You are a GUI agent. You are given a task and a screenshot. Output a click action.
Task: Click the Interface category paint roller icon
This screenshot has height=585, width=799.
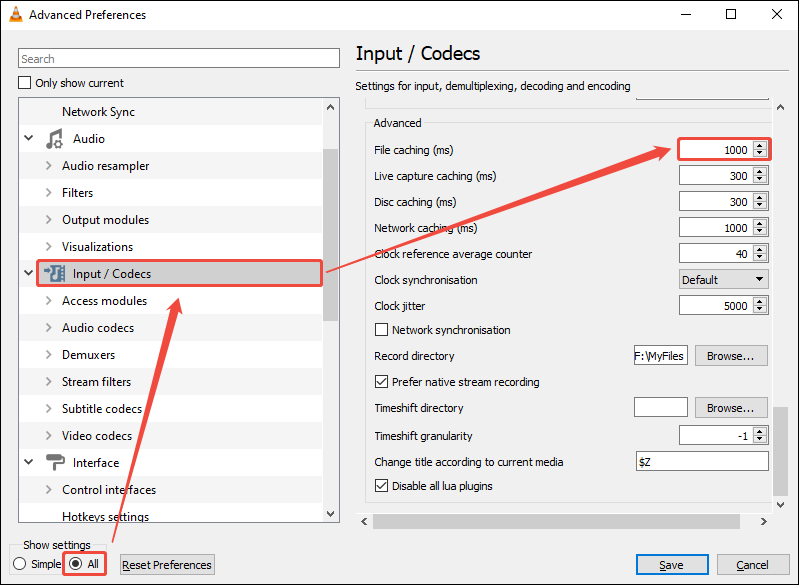[55, 462]
